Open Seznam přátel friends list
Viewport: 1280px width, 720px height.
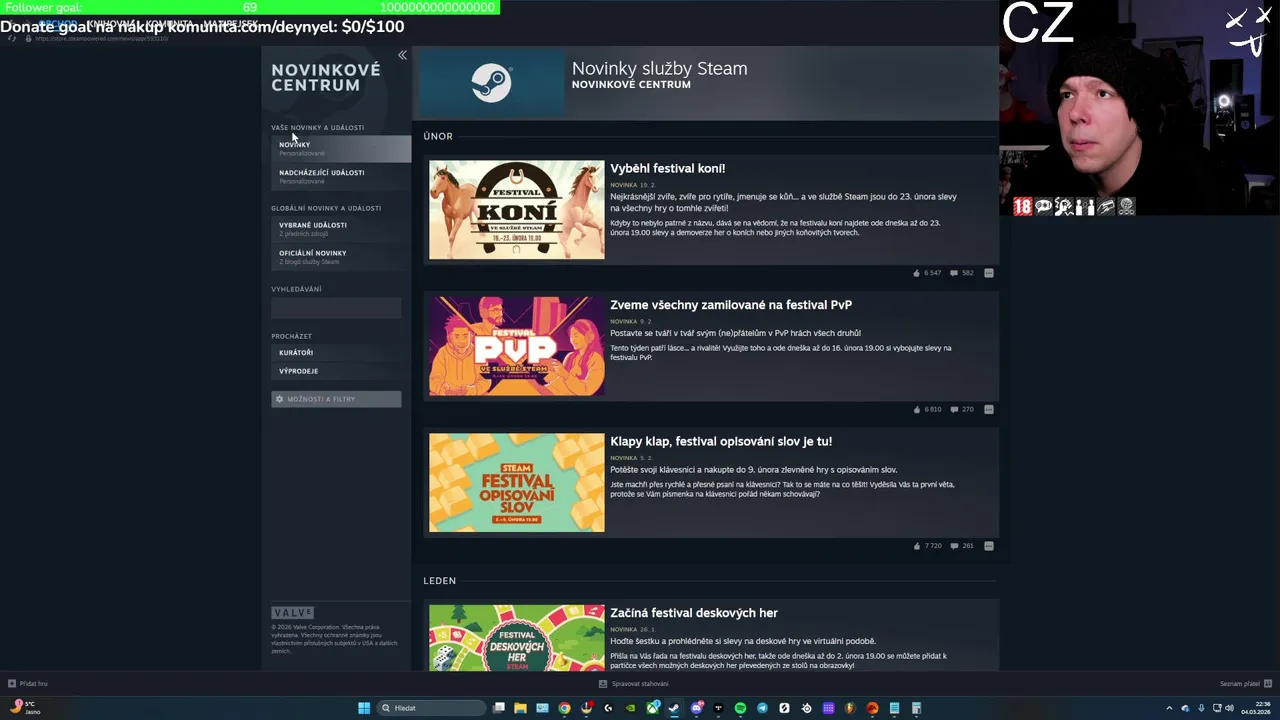(x=1245, y=684)
